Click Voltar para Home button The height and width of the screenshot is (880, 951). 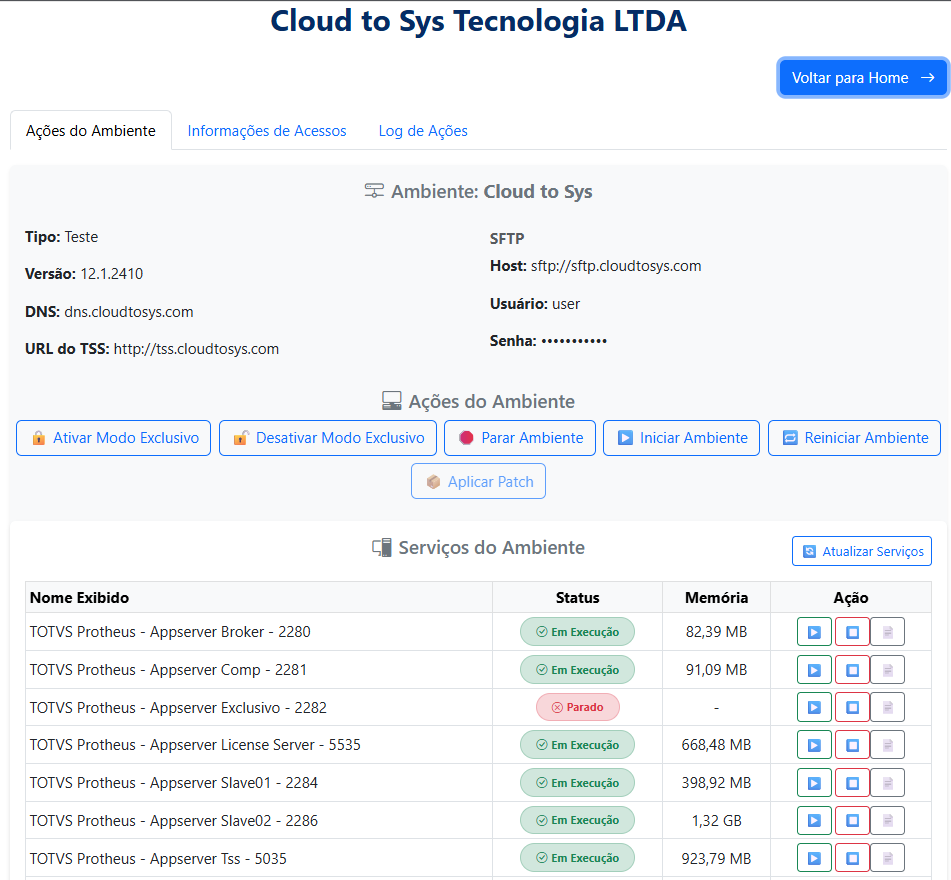862,78
